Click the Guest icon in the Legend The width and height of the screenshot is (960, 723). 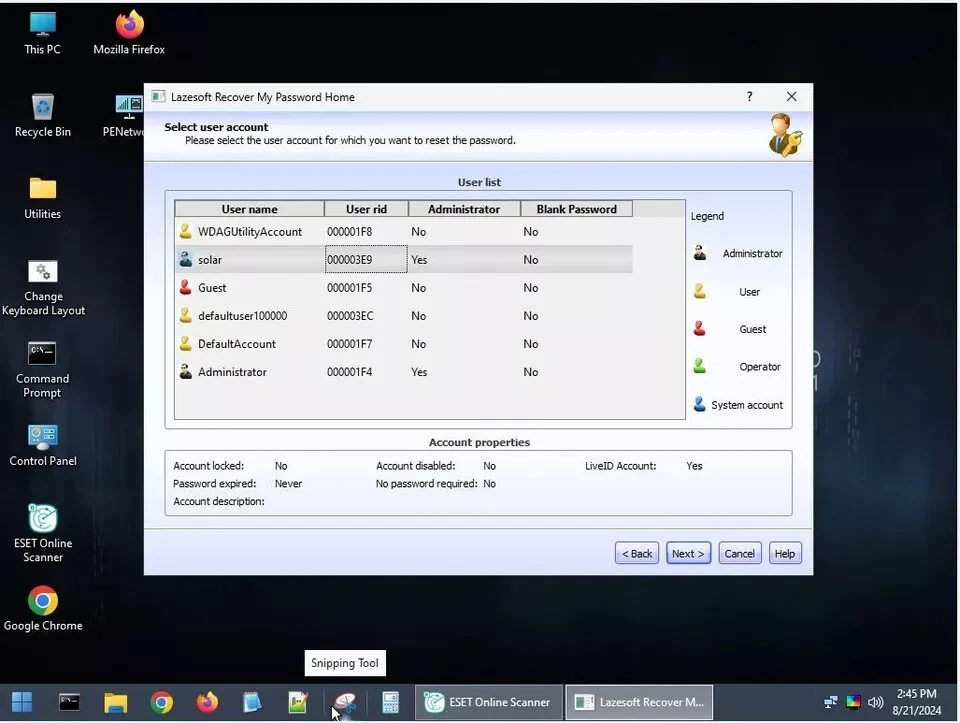pyautogui.click(x=700, y=329)
